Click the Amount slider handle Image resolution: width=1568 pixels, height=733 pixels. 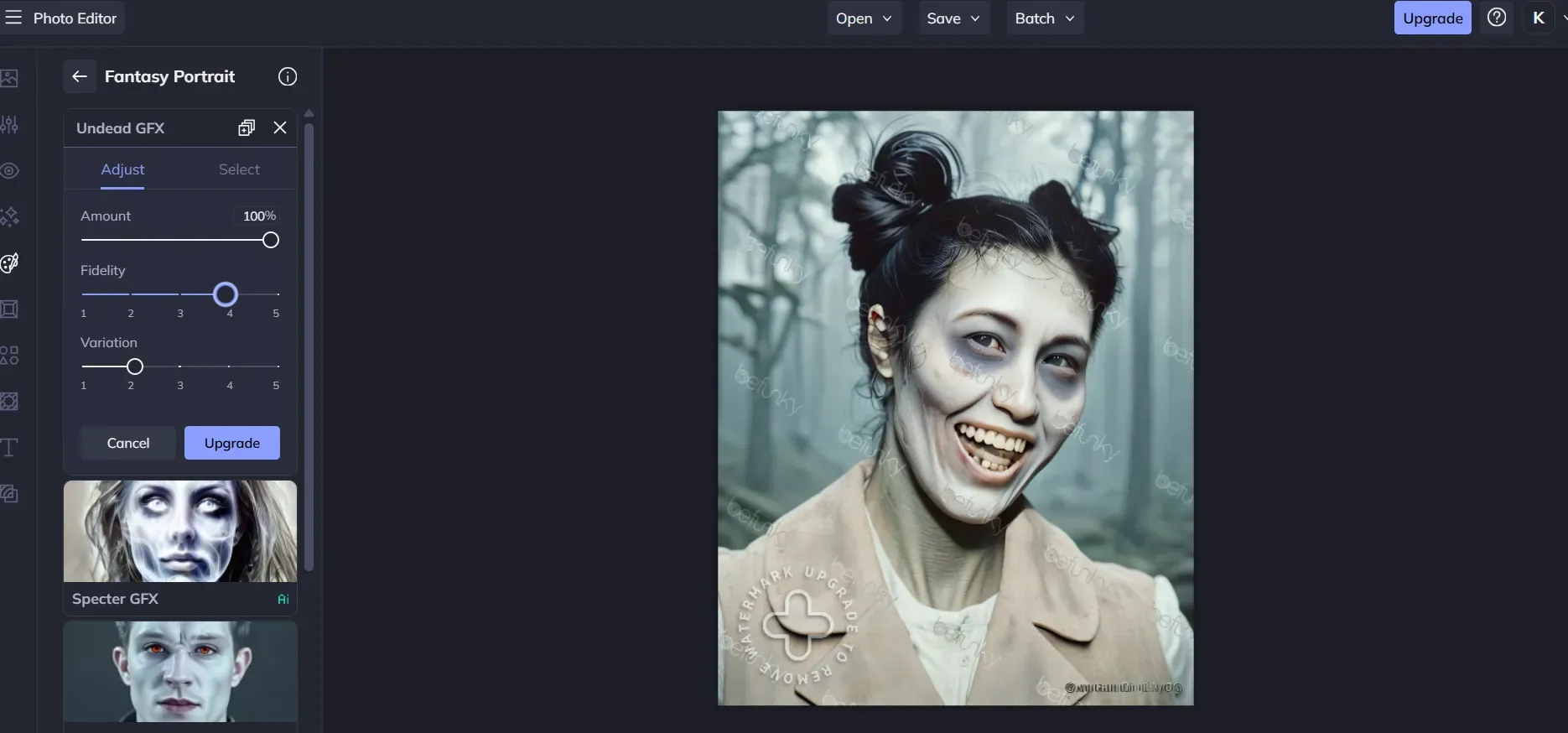click(x=270, y=241)
